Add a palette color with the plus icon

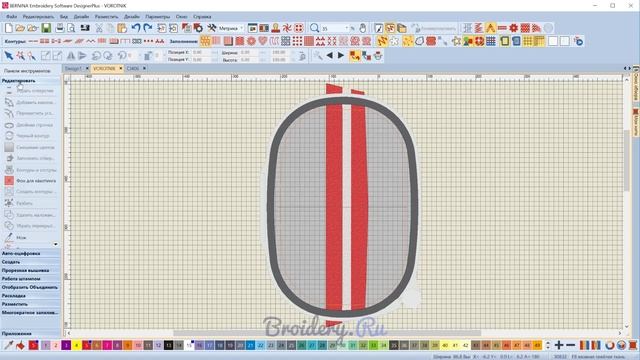[x=559, y=345]
